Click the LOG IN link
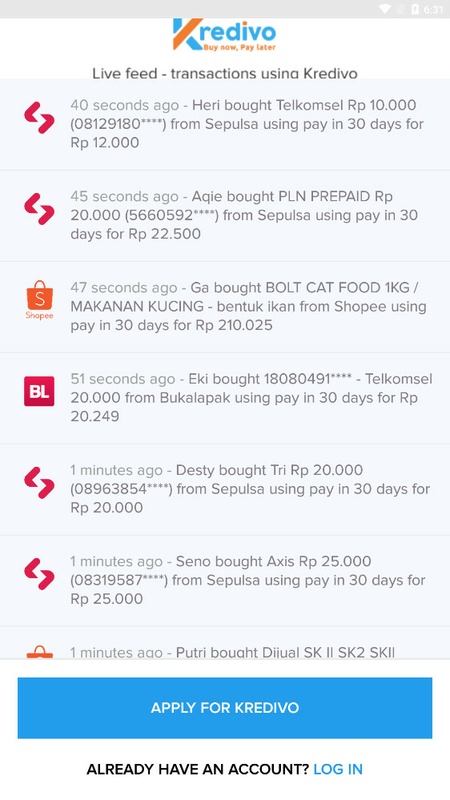This screenshot has height=800, width=450. click(x=338, y=769)
